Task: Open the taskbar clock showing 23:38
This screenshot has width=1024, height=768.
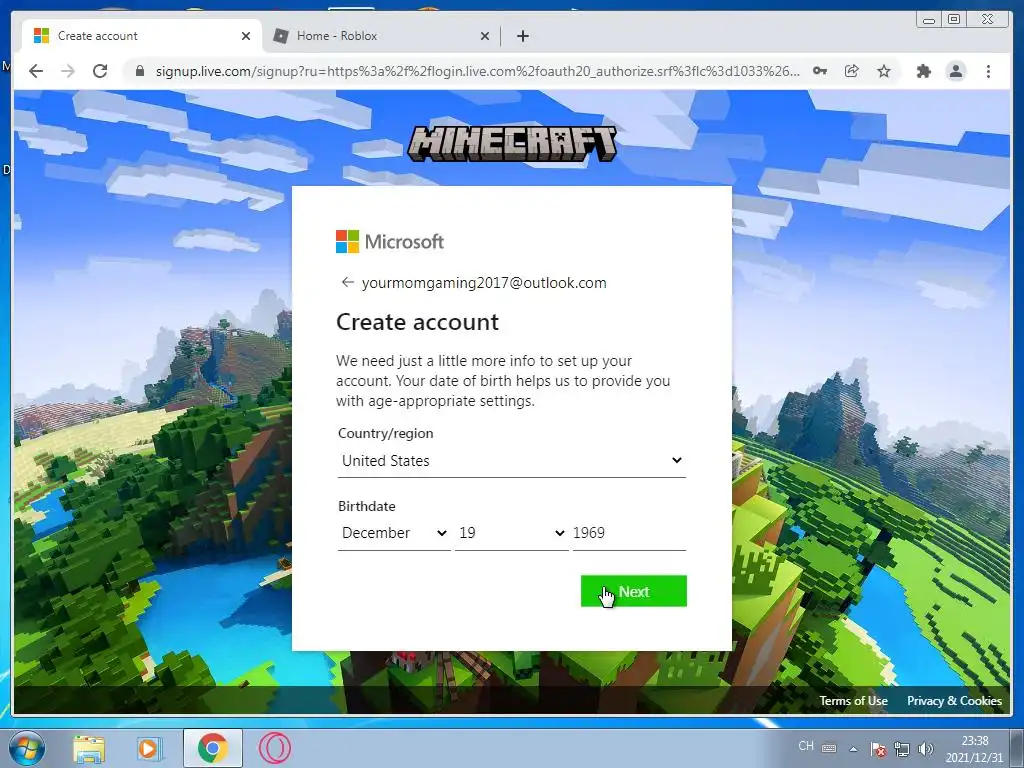Action: coord(974,748)
